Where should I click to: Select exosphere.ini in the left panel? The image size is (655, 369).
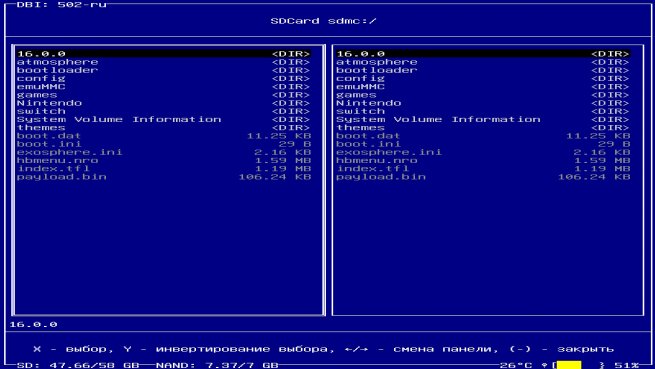(163, 152)
